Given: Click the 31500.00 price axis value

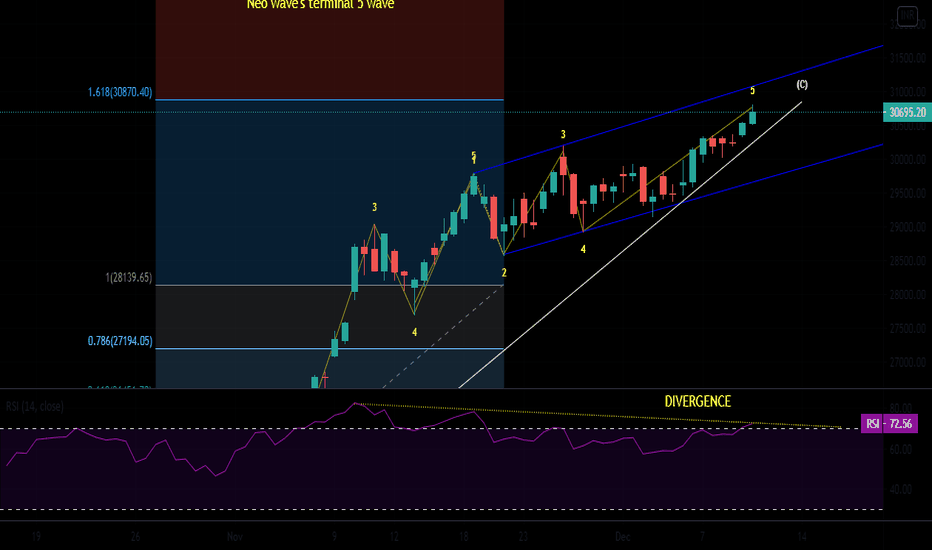Looking at the screenshot, I should 908,58.
